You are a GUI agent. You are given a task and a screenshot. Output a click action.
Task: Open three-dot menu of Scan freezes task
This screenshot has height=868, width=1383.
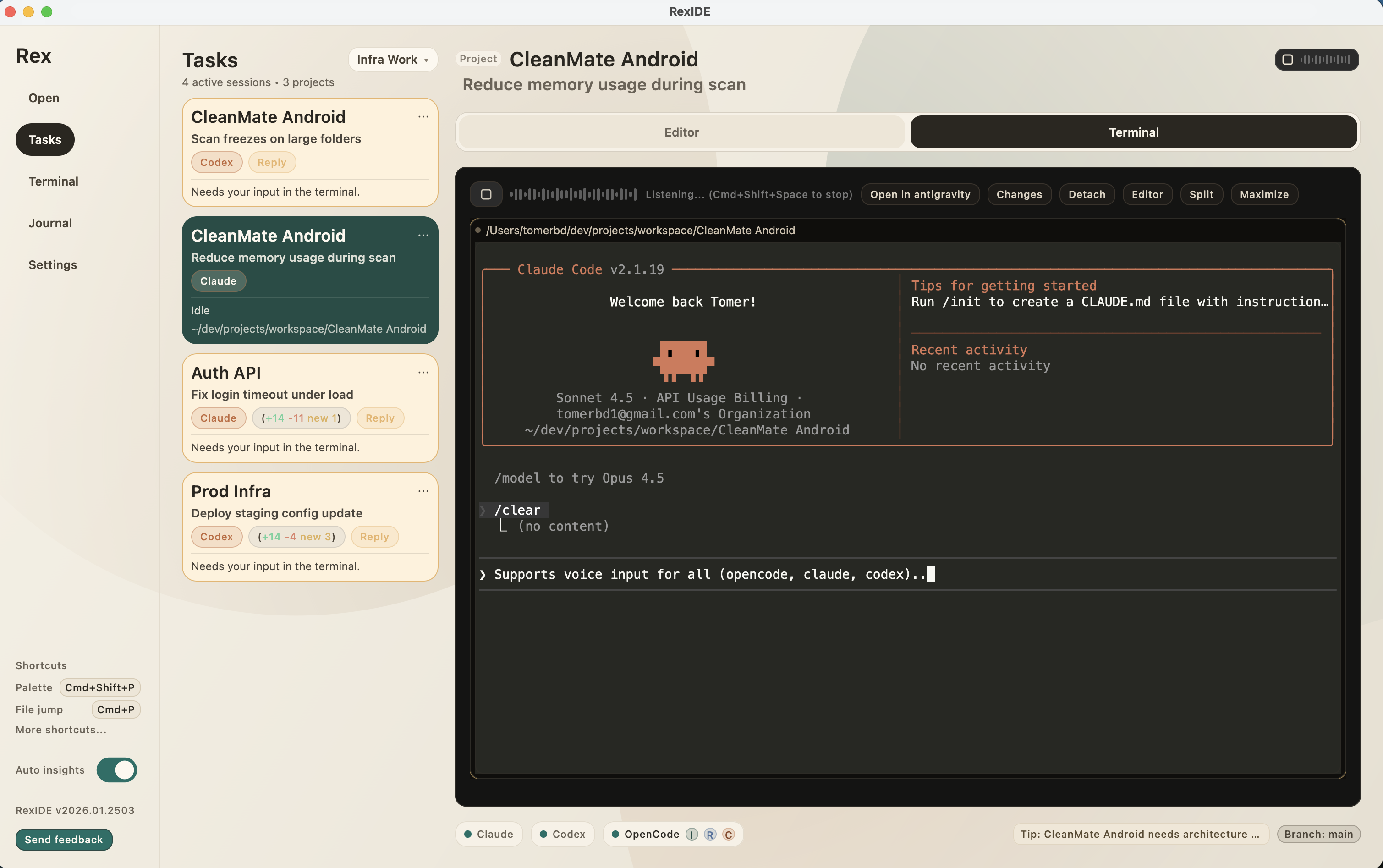(423, 117)
